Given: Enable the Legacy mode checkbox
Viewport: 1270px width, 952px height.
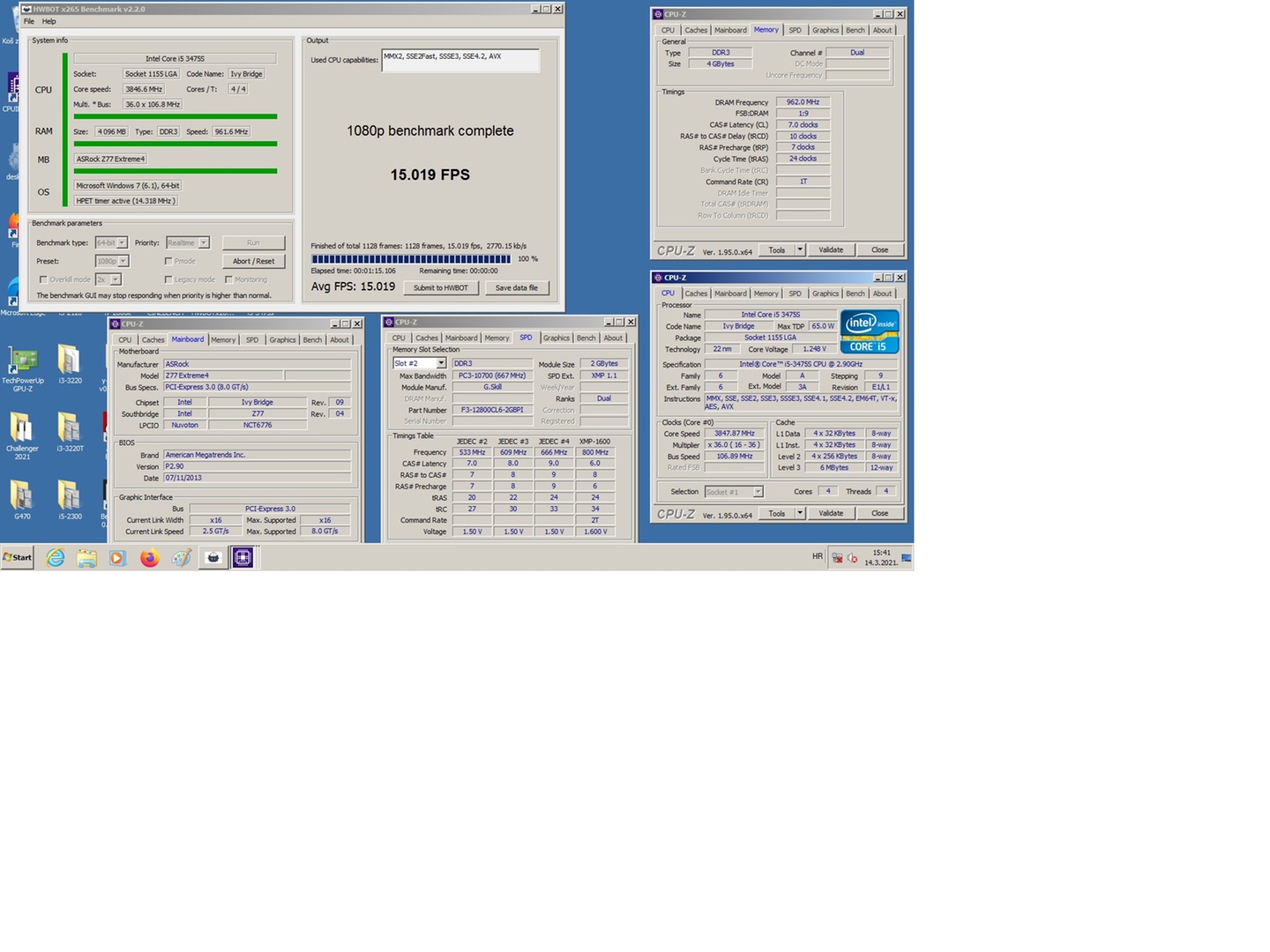Looking at the screenshot, I should [168, 279].
